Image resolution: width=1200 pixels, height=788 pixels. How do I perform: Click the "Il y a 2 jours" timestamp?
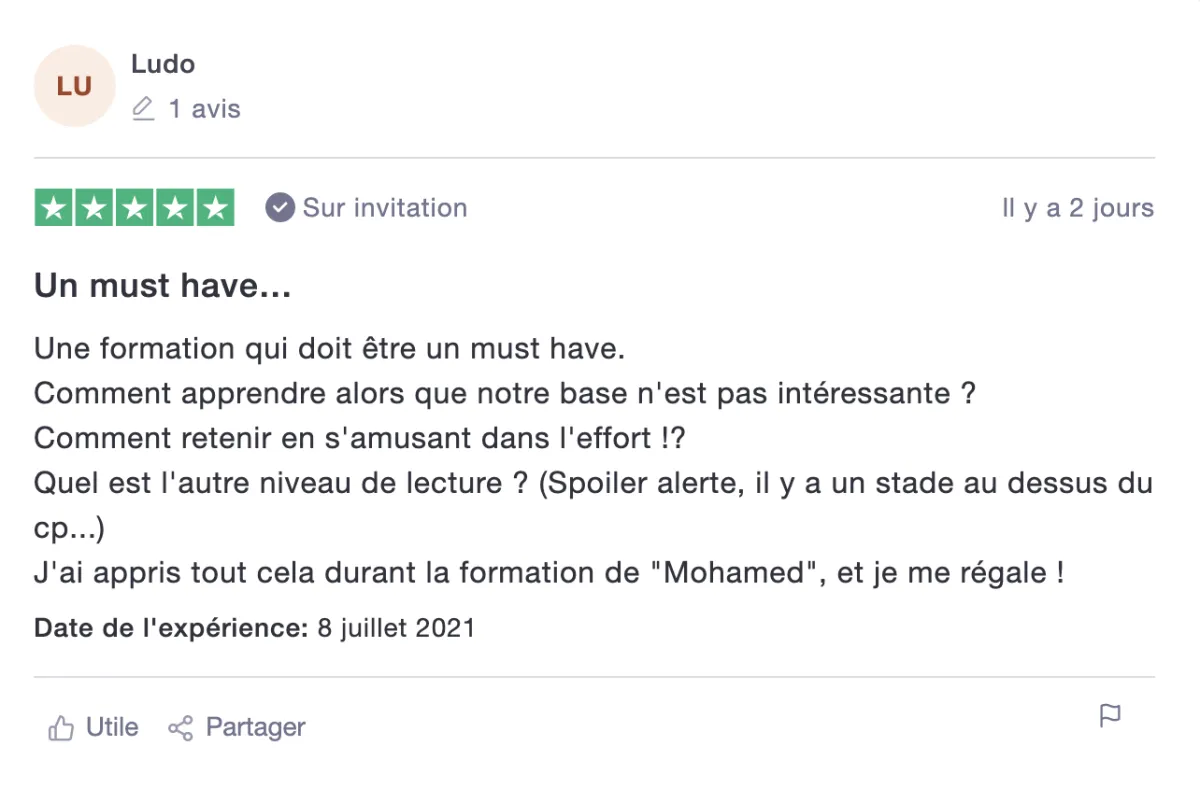(x=1078, y=208)
